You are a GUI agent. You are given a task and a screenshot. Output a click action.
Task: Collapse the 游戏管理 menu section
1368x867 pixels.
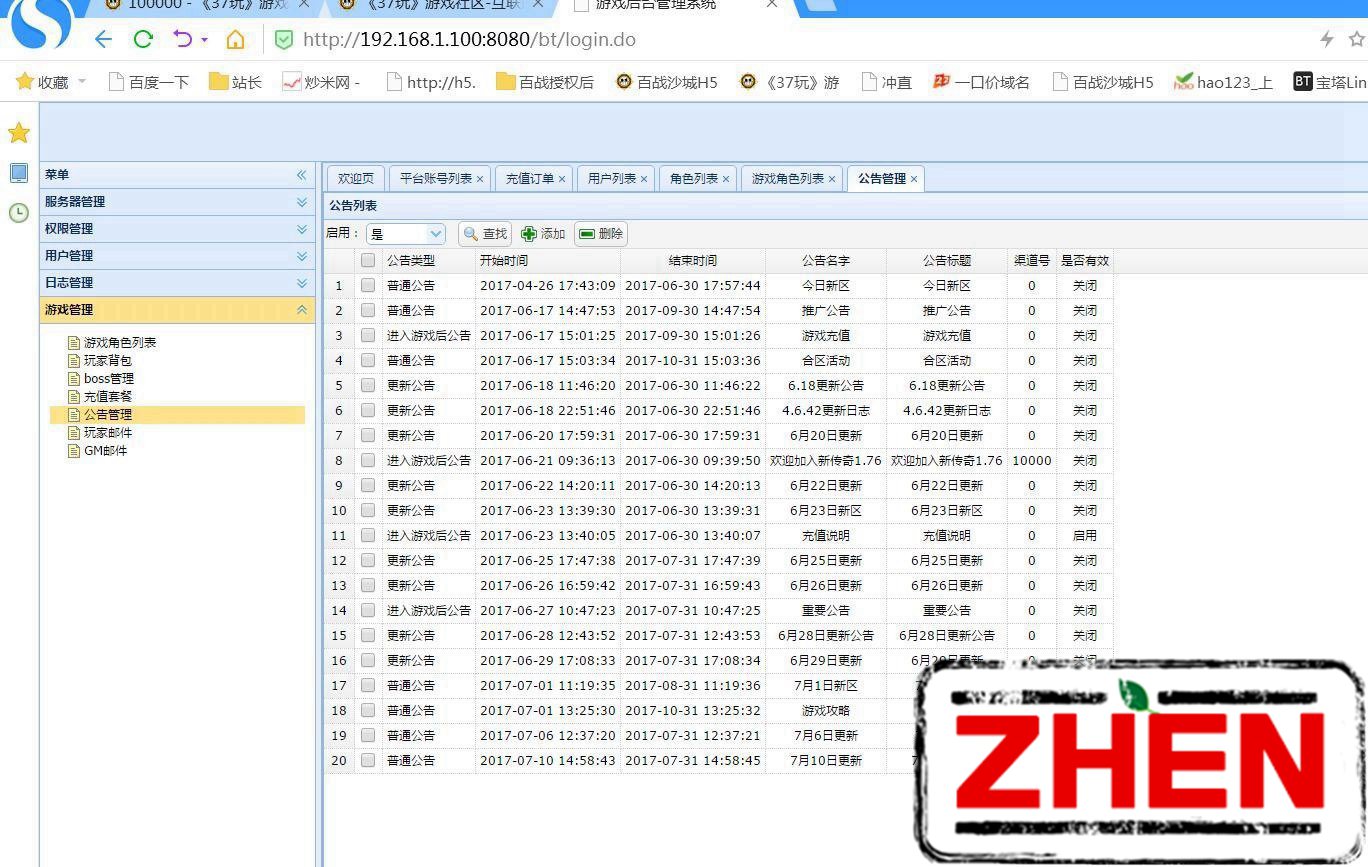301,310
